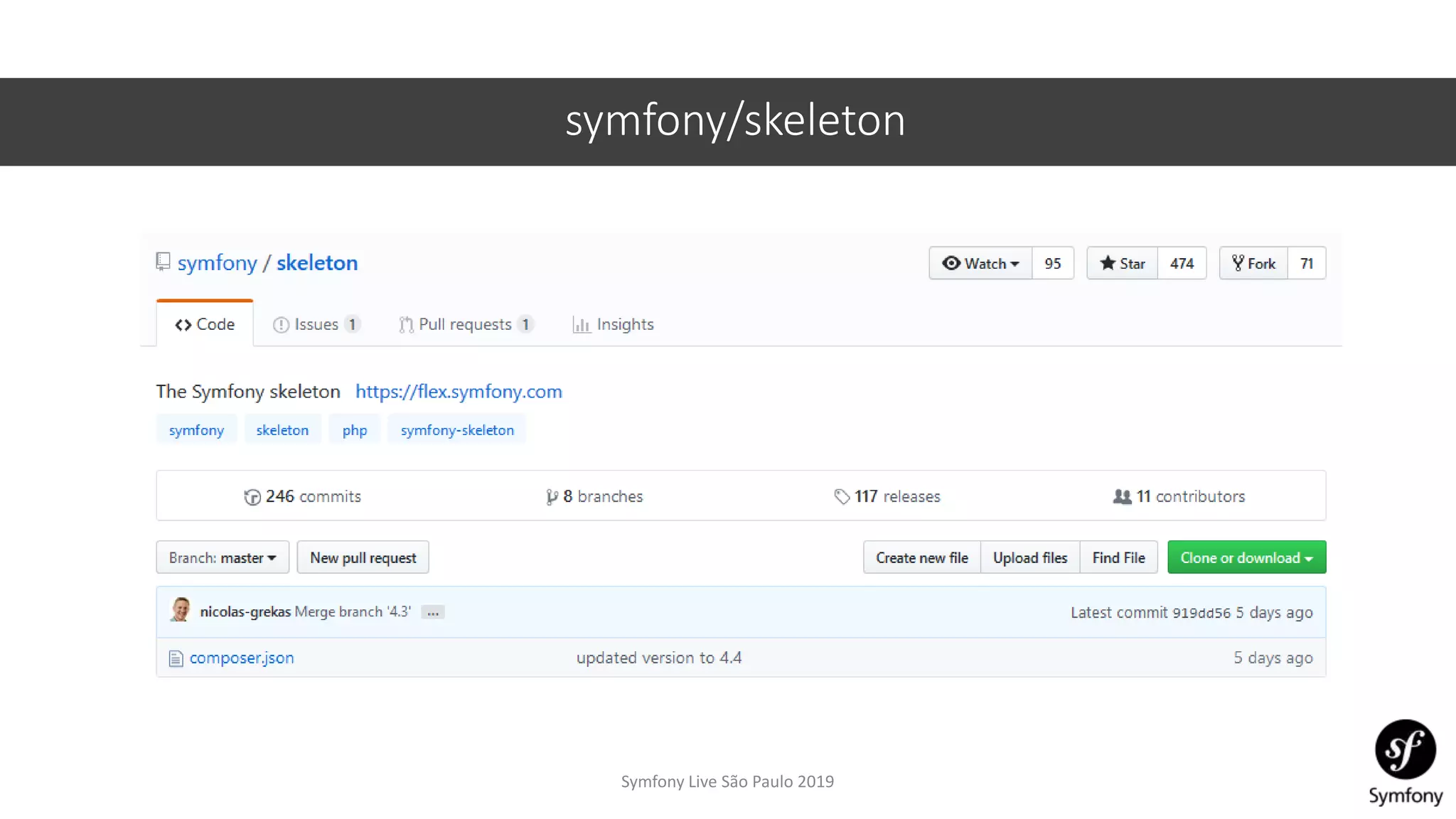This screenshot has height=819, width=1456.
Task: Select the php topic tag
Action: click(355, 429)
